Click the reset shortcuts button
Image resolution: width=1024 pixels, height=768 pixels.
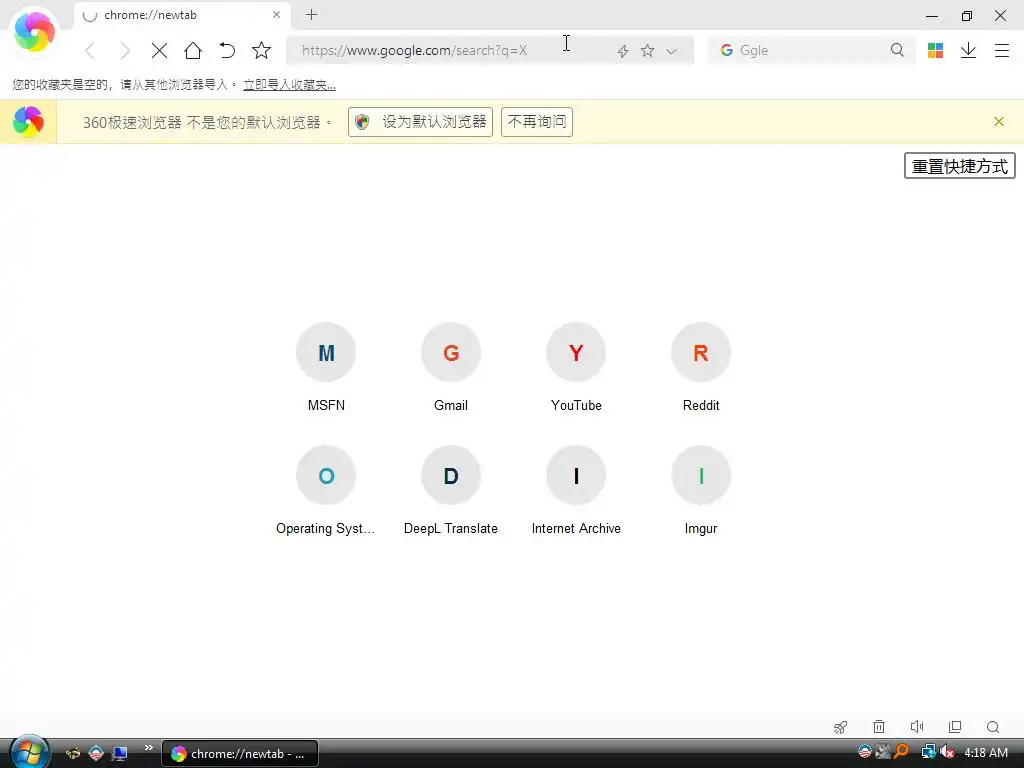(959, 166)
